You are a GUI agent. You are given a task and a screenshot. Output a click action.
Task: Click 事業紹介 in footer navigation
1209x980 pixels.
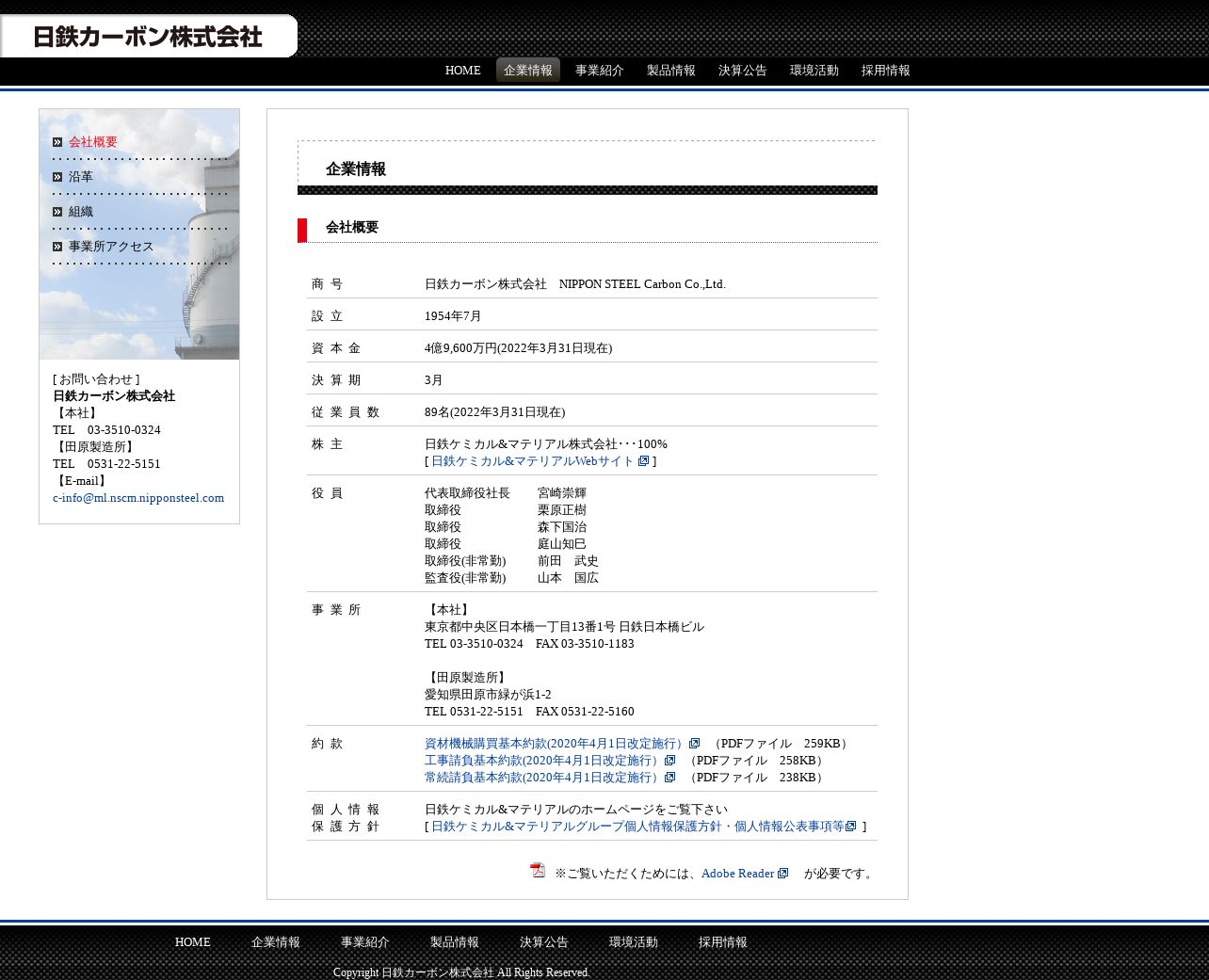pyautogui.click(x=365, y=942)
